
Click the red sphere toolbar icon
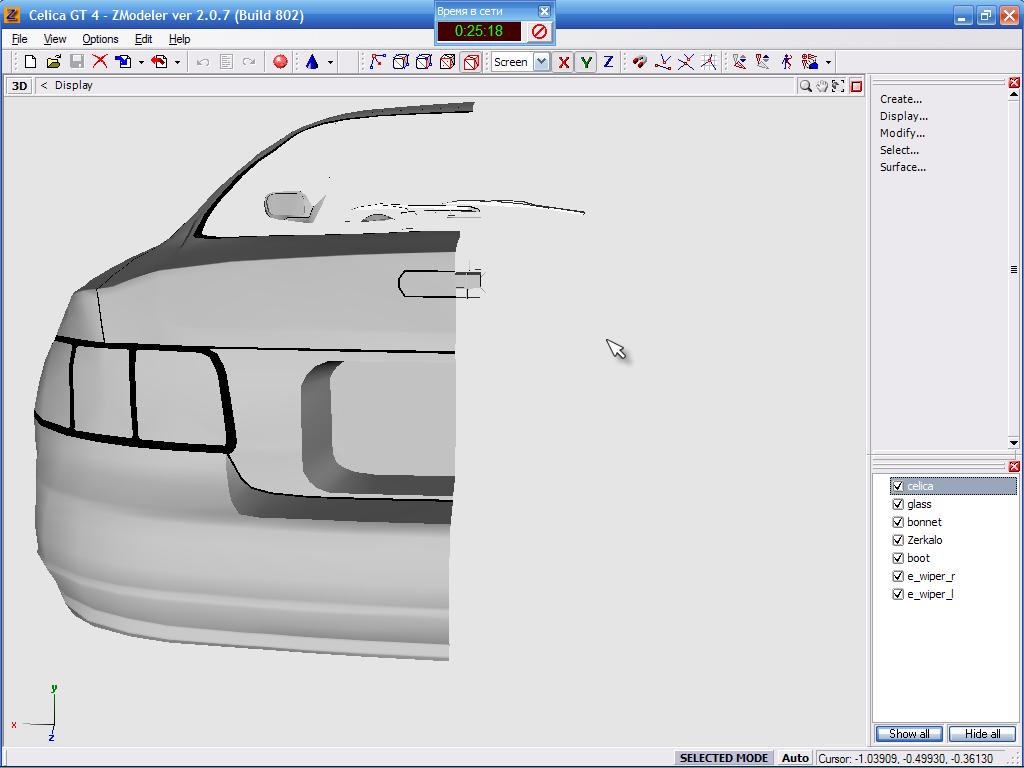point(280,62)
